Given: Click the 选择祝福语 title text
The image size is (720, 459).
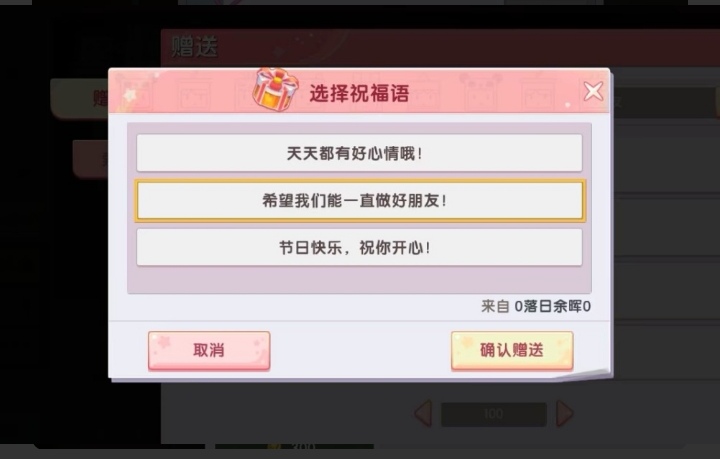Looking at the screenshot, I should (359, 94).
